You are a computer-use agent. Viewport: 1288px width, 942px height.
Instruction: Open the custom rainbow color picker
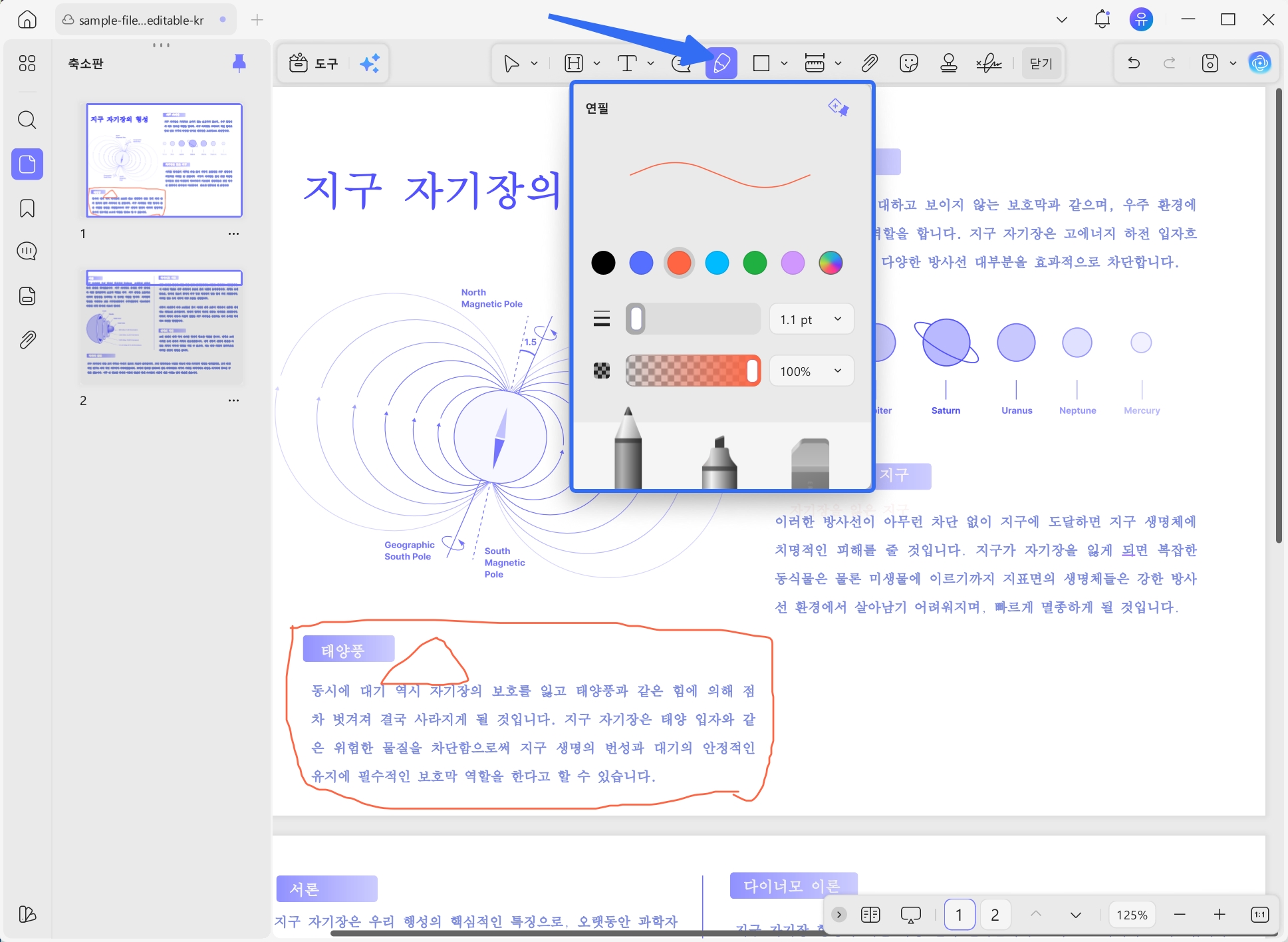(831, 263)
